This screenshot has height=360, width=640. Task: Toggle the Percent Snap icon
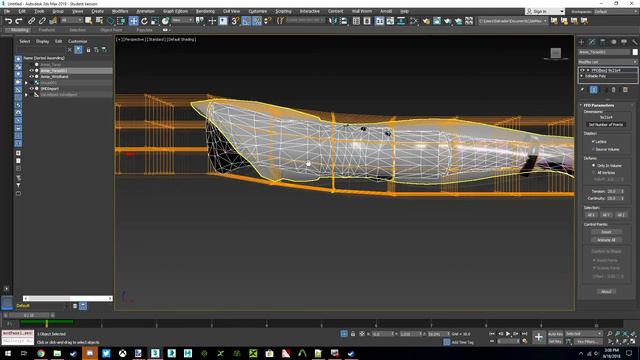pyautogui.click(x=257, y=21)
